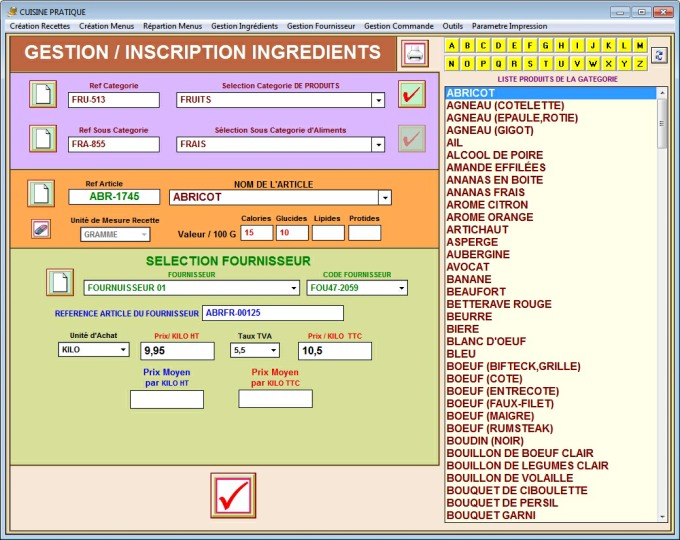The height and width of the screenshot is (540, 680).
Task: Expand the KILO Unité d'Achat dropdown
Action: coord(123,350)
